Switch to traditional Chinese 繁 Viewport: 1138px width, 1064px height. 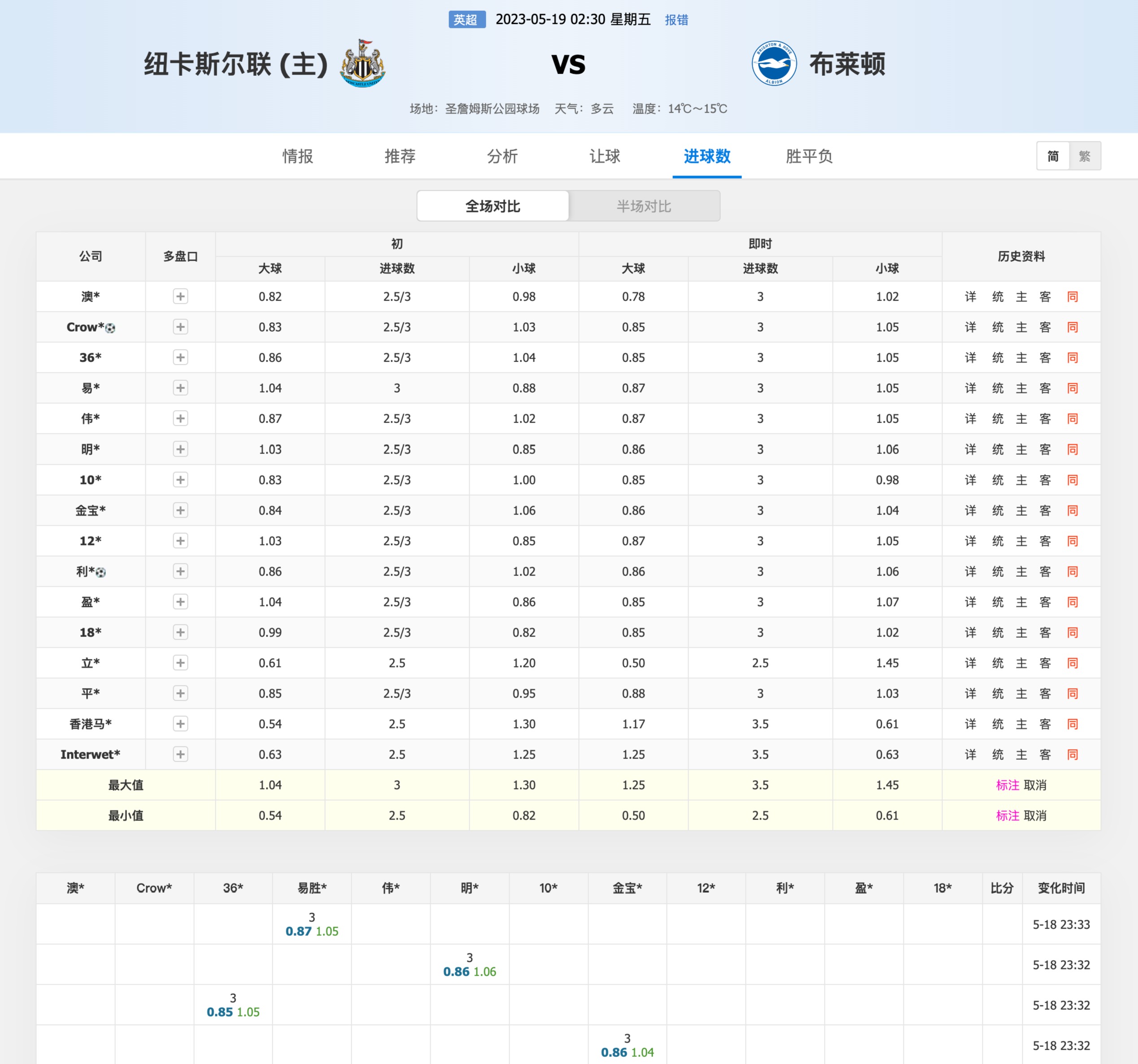tap(1085, 156)
